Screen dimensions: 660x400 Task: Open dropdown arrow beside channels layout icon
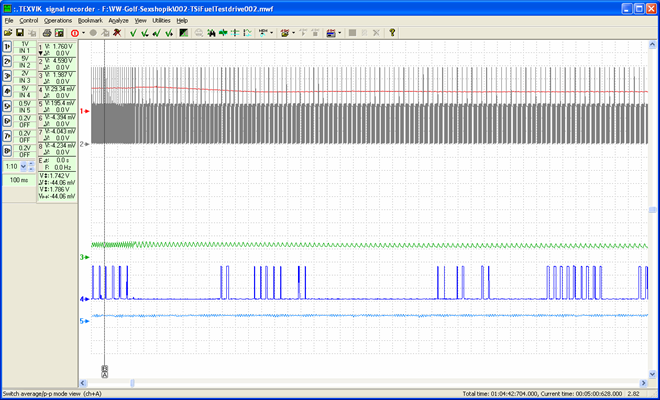pyautogui.click(x=339, y=32)
